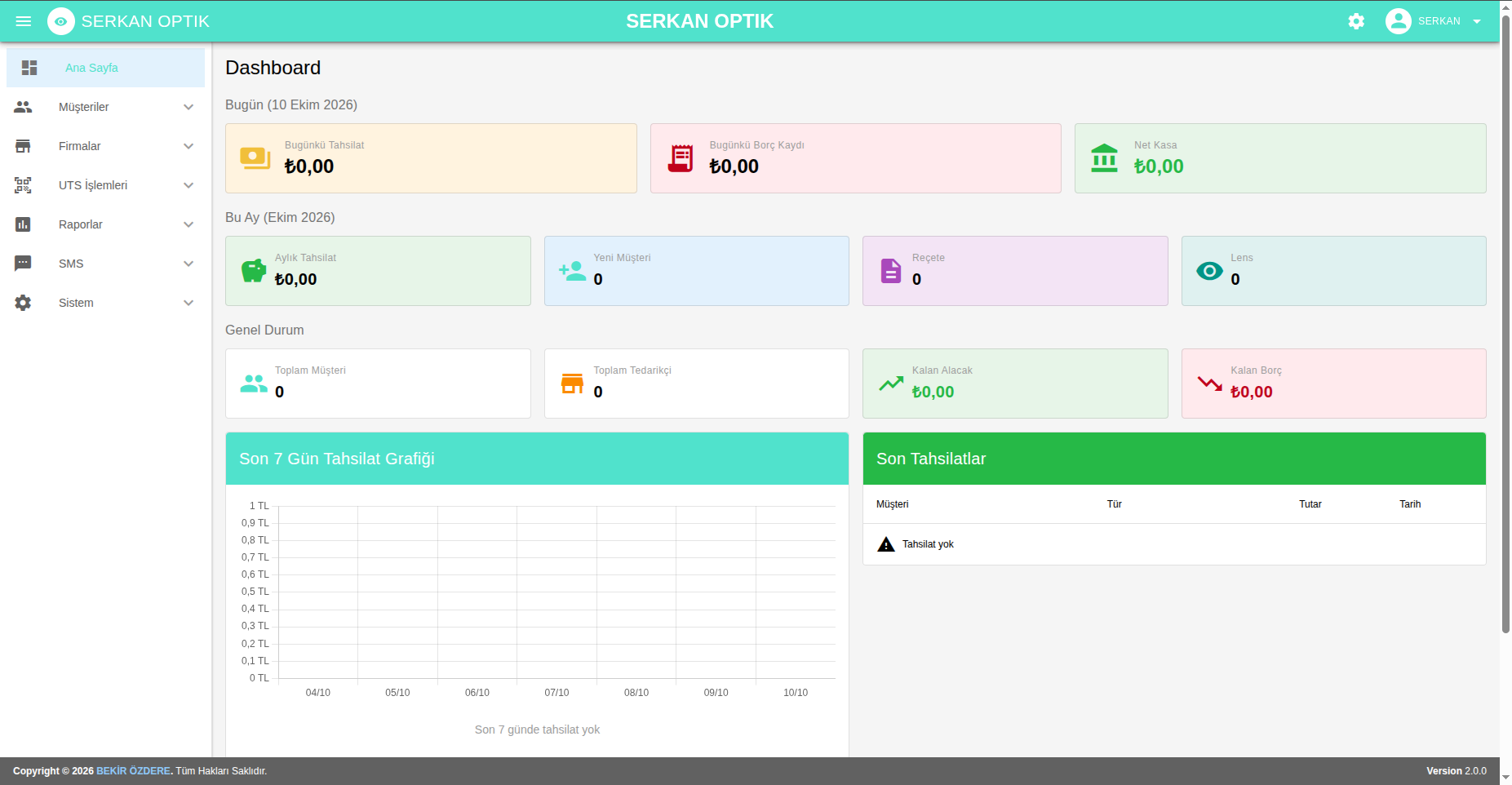Expand Sistem chevron in sidebar
Viewport: 1512px width, 785px height.
(x=188, y=303)
